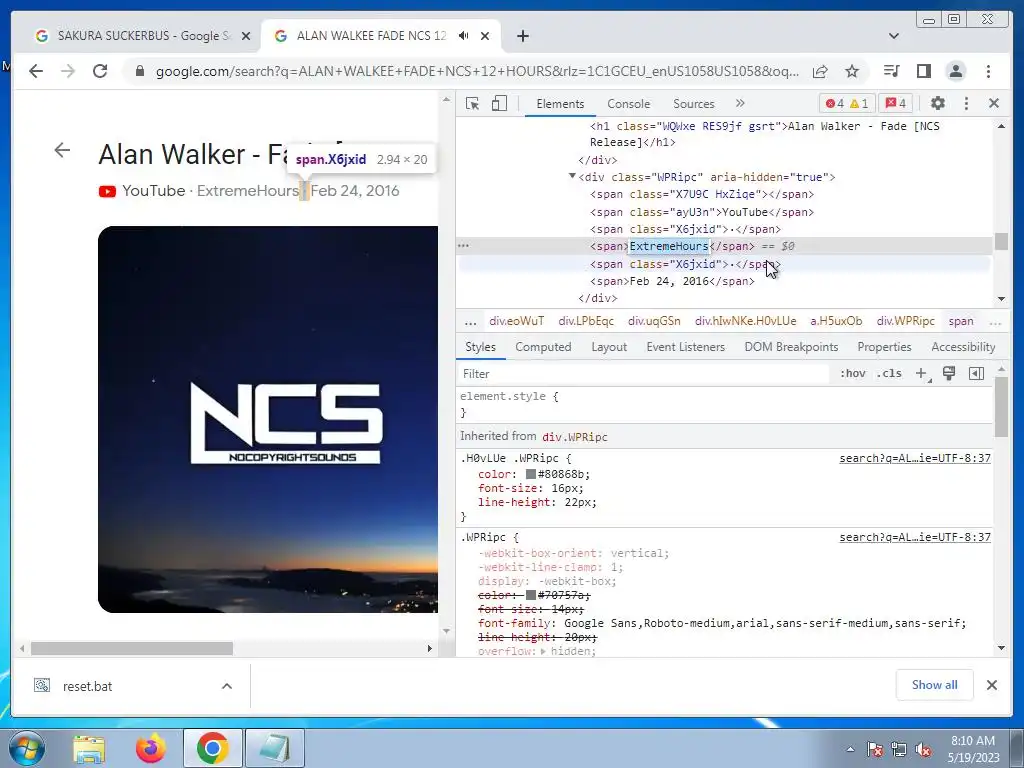Toggle the .cls class editor

coord(889,374)
